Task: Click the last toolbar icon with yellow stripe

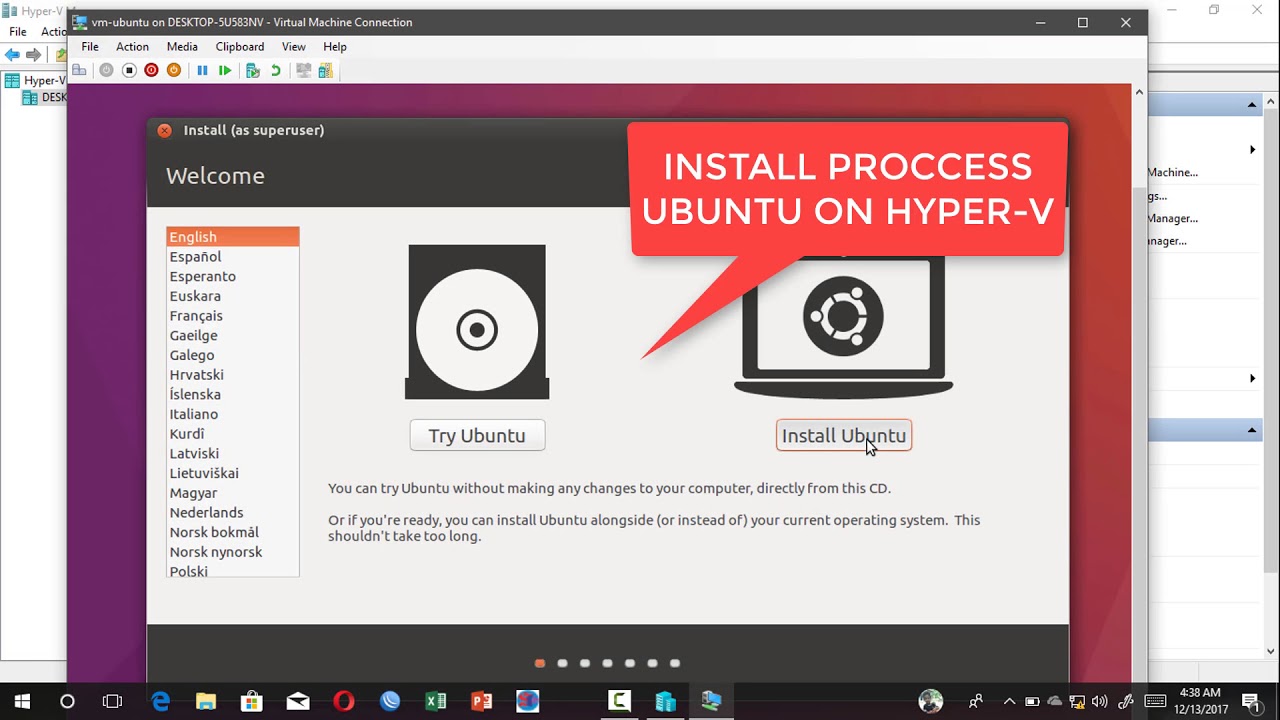Action: 325,70
